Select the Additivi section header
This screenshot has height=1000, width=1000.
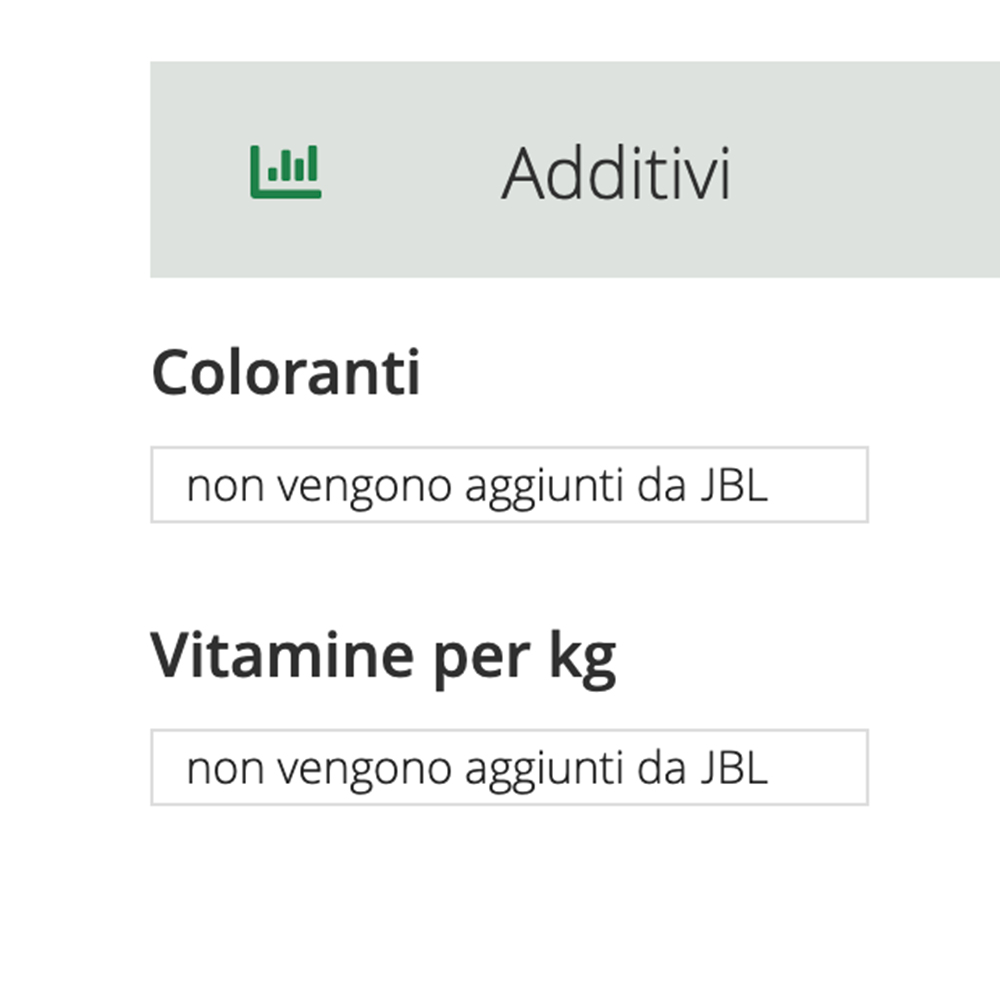pyautogui.click(x=617, y=170)
